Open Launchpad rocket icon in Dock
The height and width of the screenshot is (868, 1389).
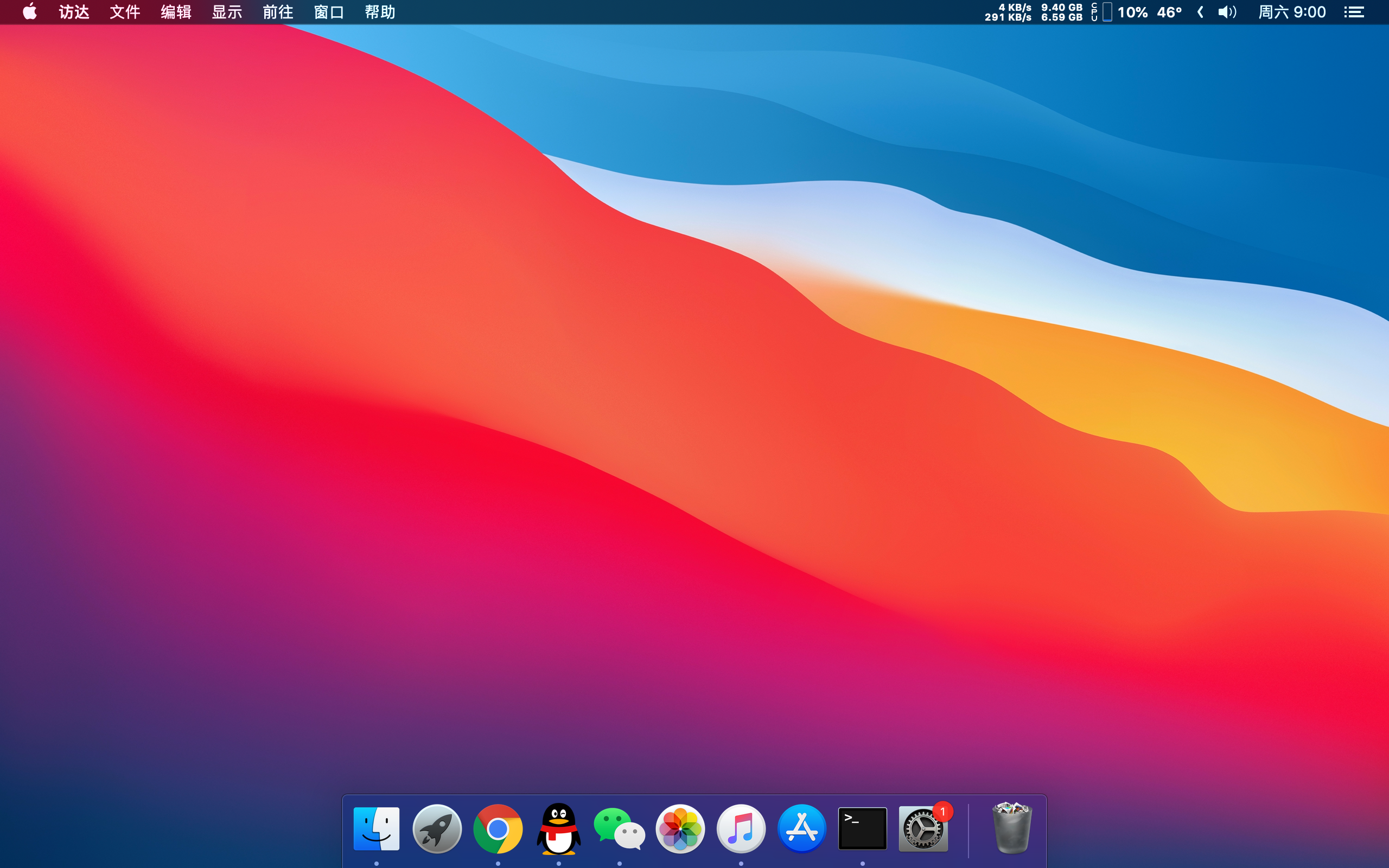437,828
